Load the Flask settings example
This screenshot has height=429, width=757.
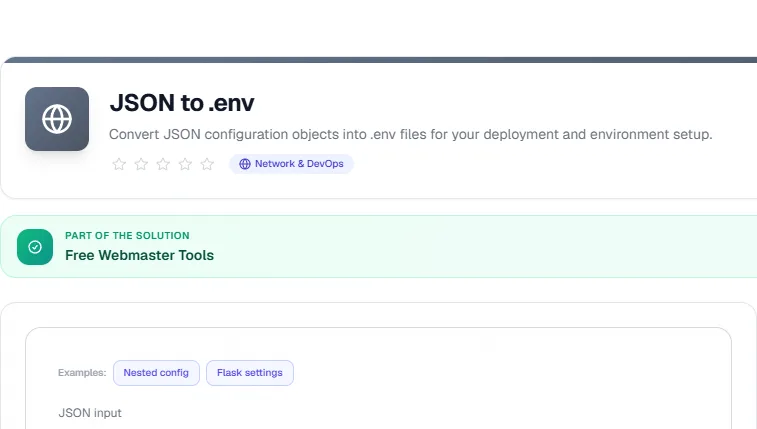coord(250,373)
